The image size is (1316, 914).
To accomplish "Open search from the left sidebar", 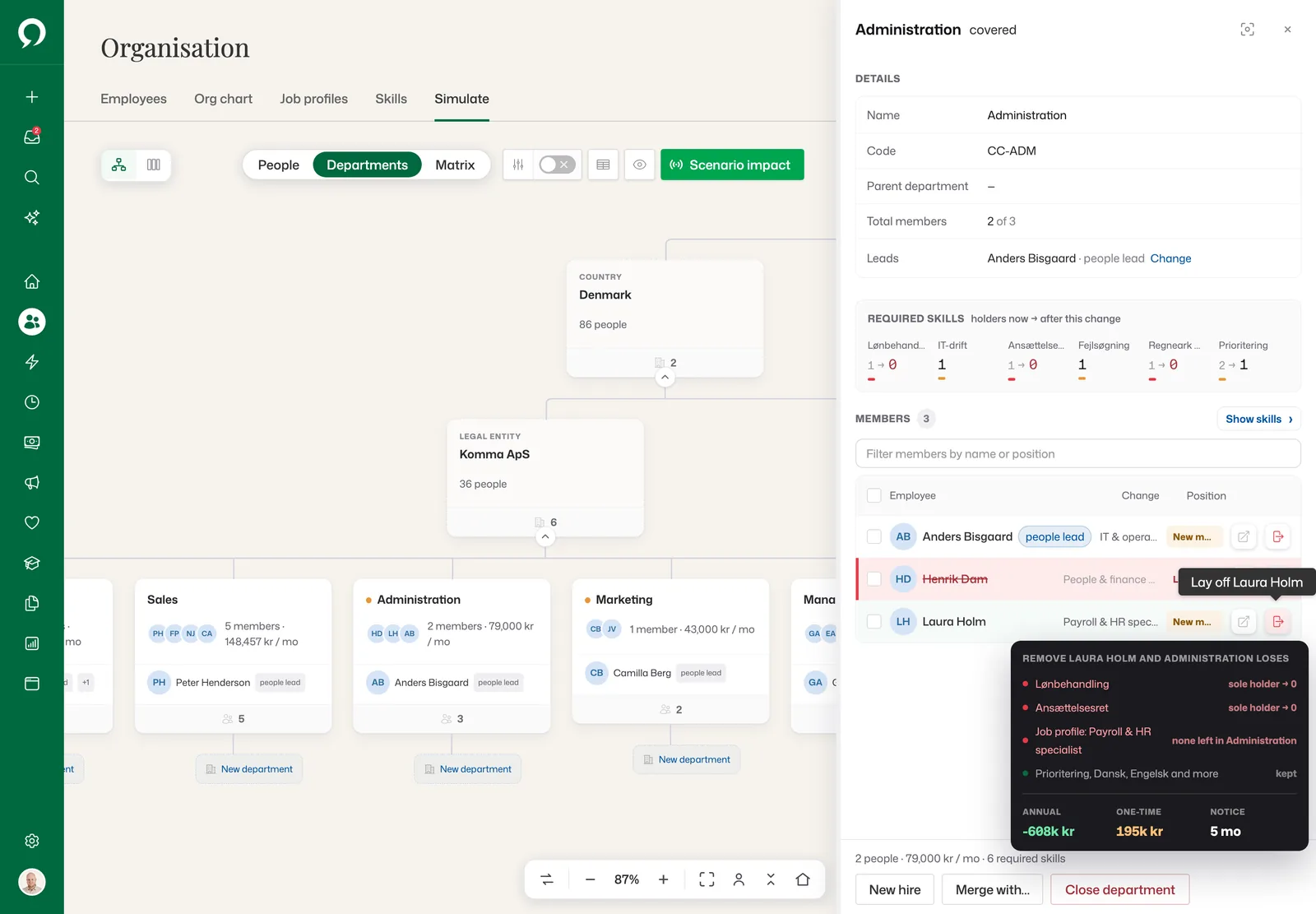I will coord(31,177).
